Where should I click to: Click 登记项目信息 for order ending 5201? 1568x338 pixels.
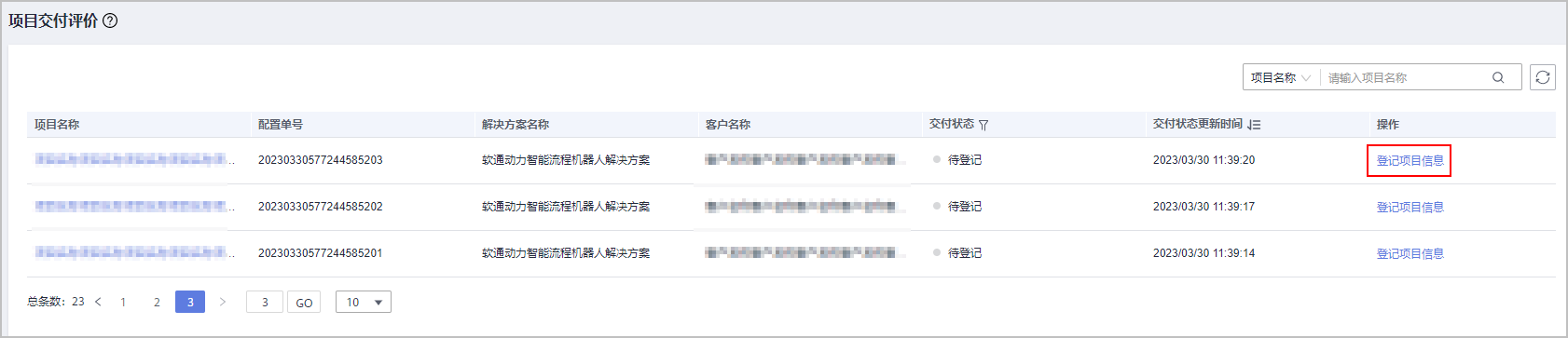pos(1410,253)
